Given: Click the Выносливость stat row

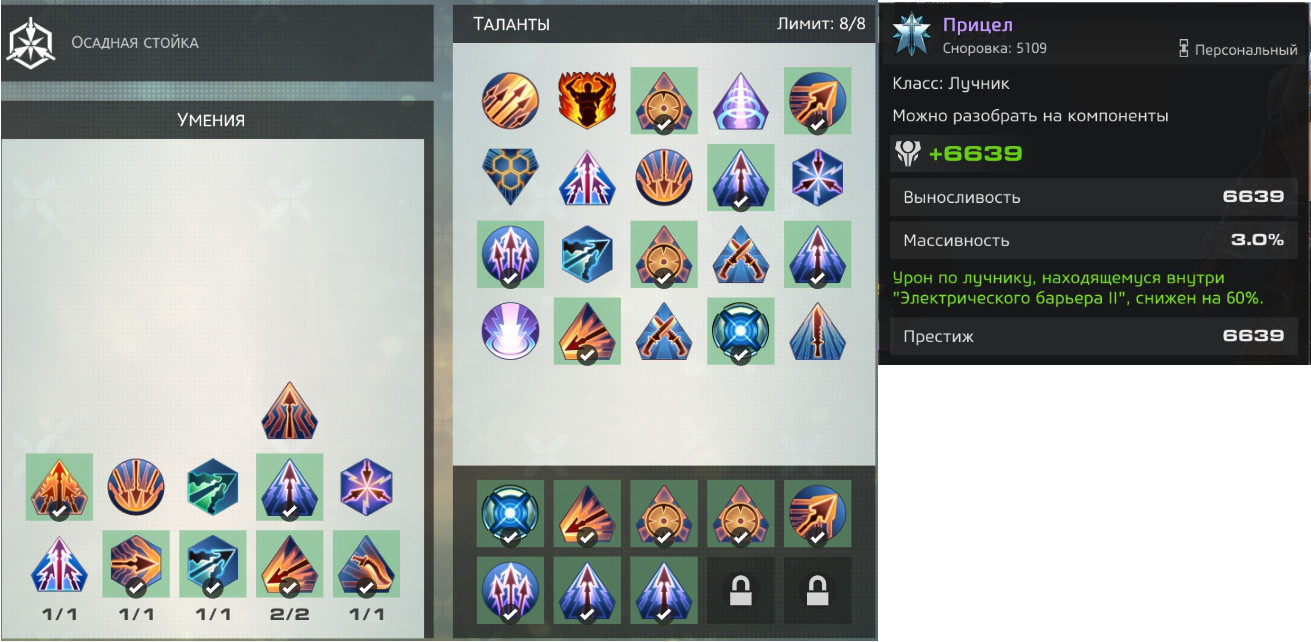Looking at the screenshot, I should [x=1094, y=197].
